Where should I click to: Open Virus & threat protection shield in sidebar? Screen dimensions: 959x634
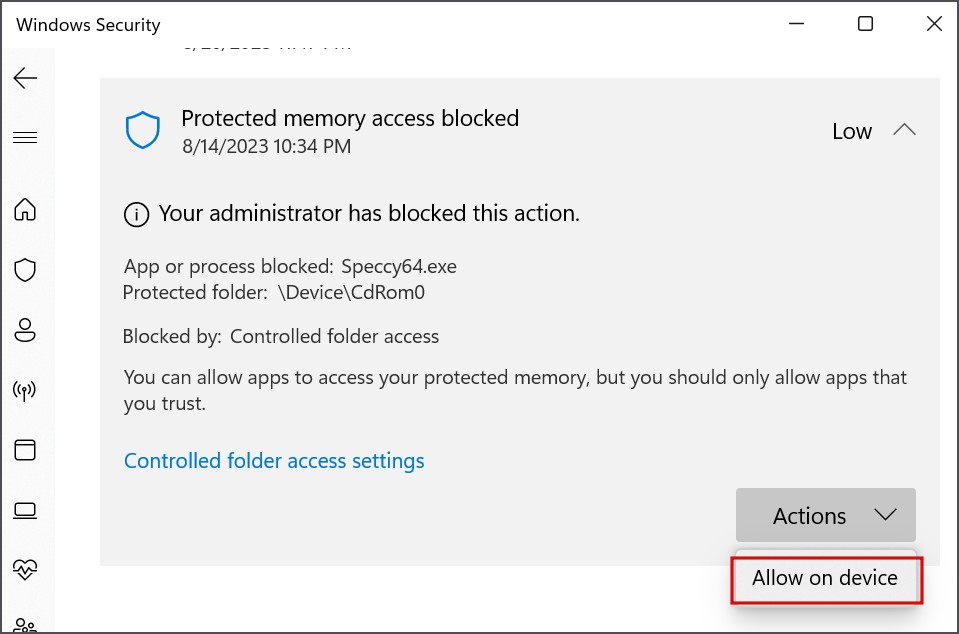pyautogui.click(x=25, y=270)
